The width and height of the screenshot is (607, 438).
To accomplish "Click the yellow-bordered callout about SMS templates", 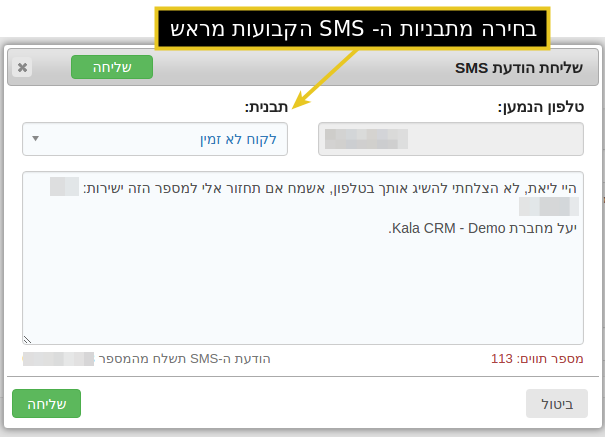I will 352,28.
